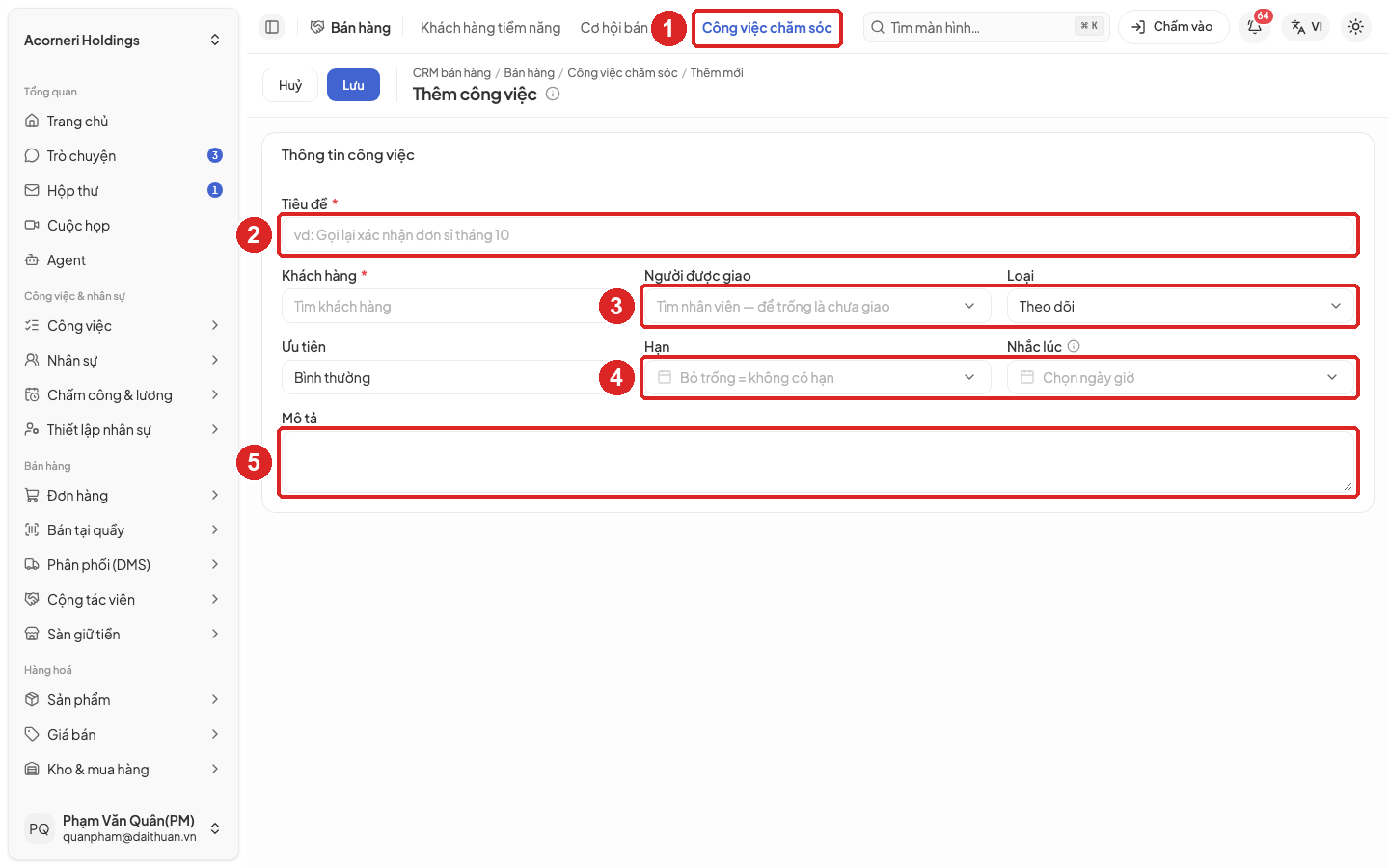Click the search magnifier icon in top bar

(x=878, y=27)
